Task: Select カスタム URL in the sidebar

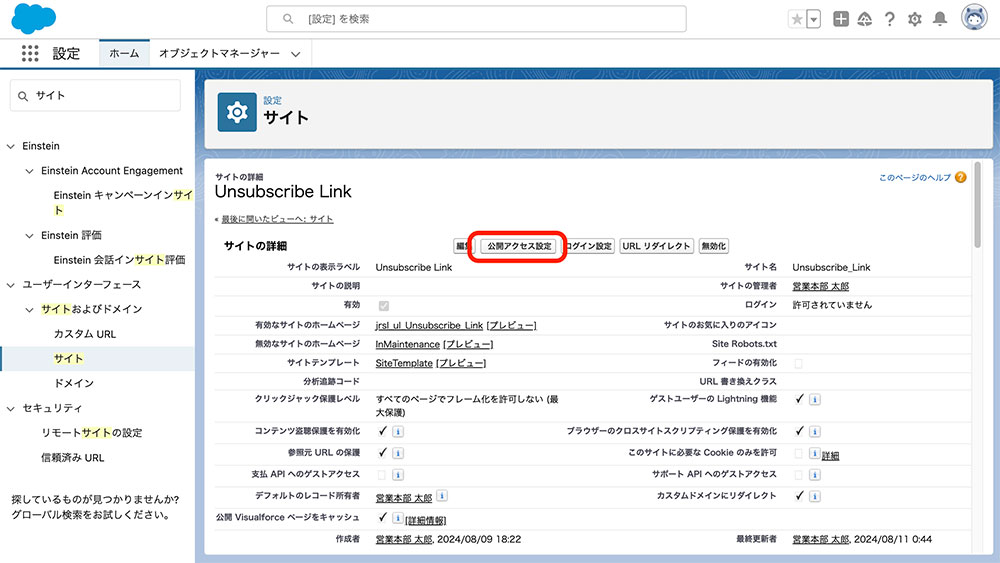Action: [85, 334]
